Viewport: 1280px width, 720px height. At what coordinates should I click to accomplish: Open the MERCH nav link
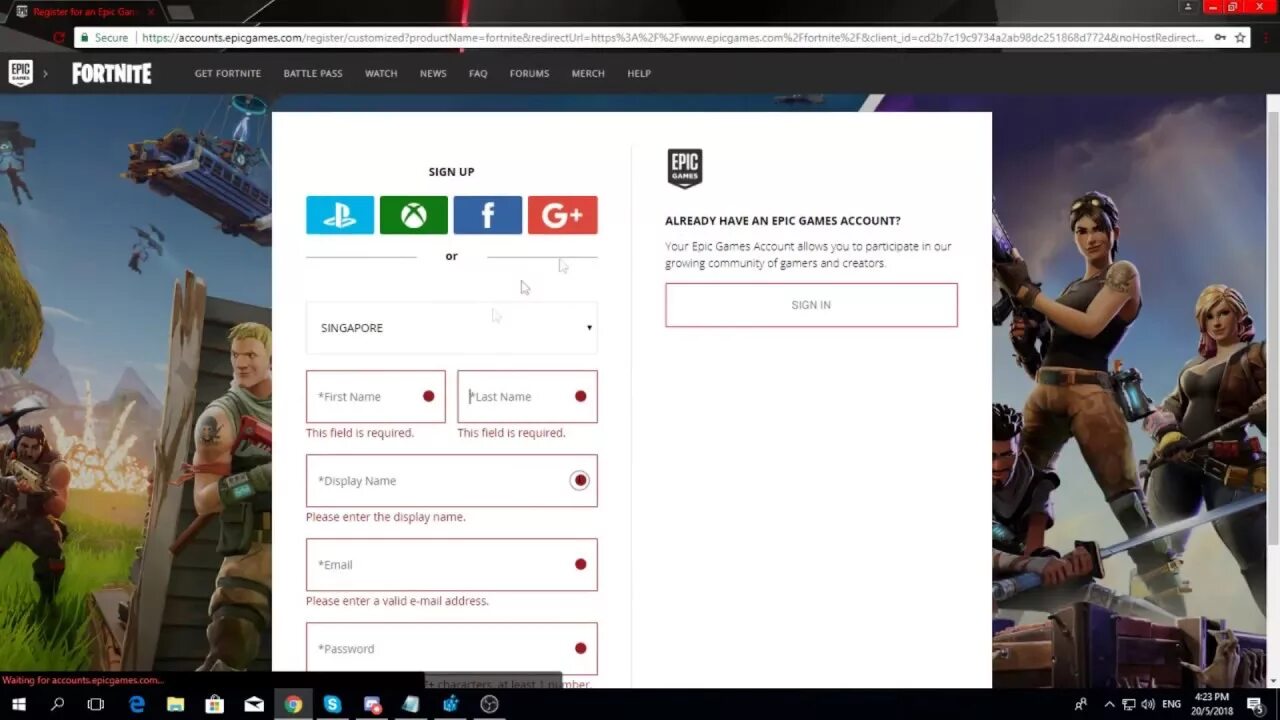coord(588,73)
